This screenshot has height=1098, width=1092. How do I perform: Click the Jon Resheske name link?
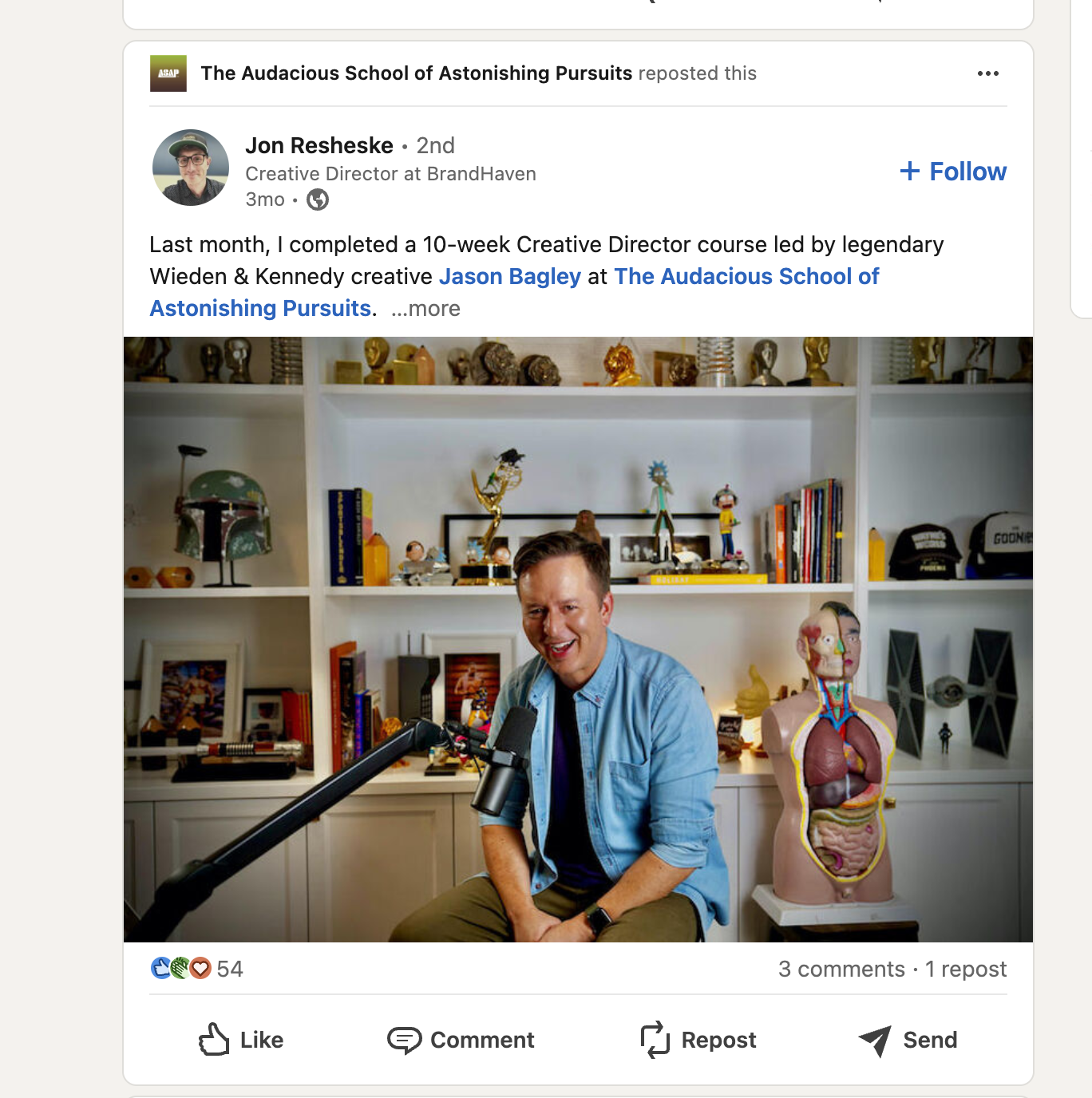(x=318, y=145)
